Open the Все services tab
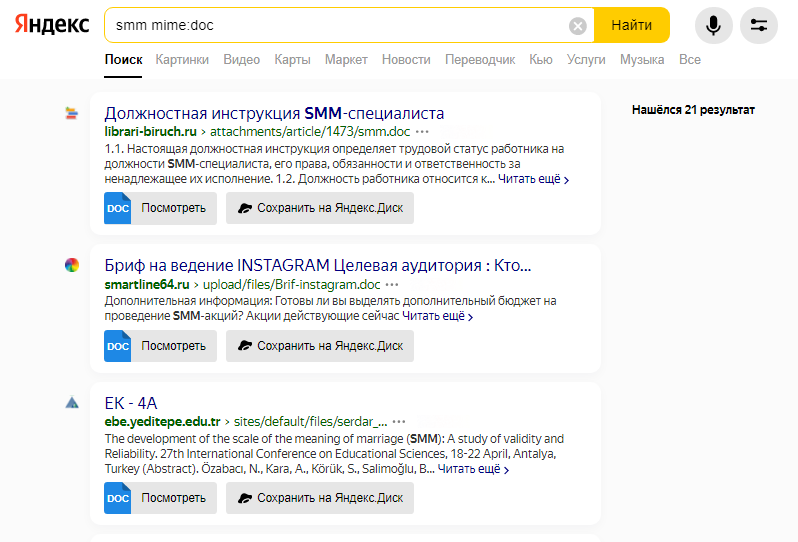798x542 pixels. (x=690, y=60)
